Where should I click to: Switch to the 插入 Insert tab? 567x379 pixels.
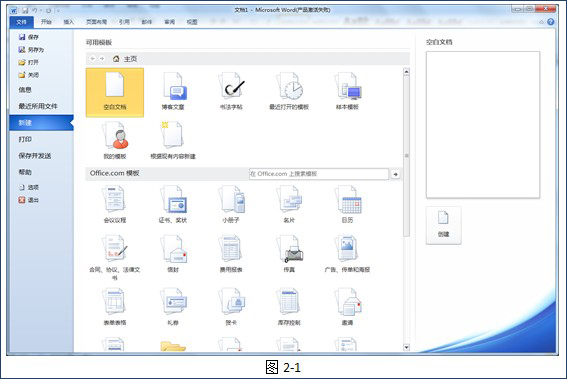point(68,22)
